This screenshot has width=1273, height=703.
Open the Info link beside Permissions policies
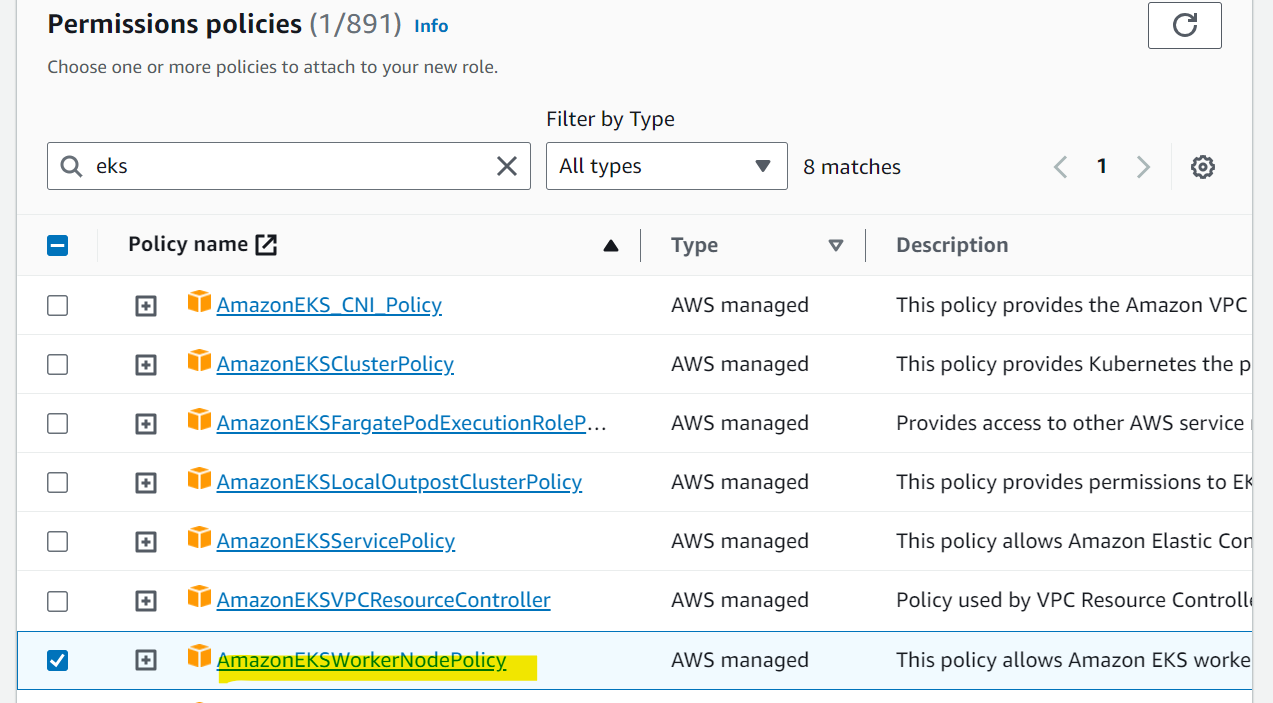tap(431, 26)
